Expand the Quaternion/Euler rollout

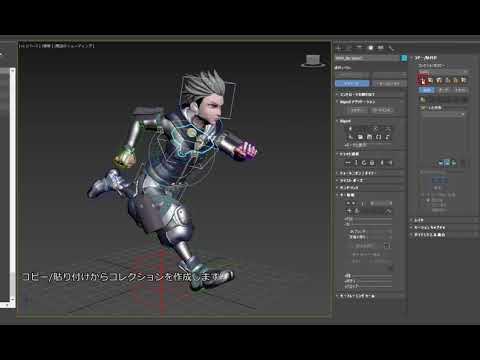[369, 173]
